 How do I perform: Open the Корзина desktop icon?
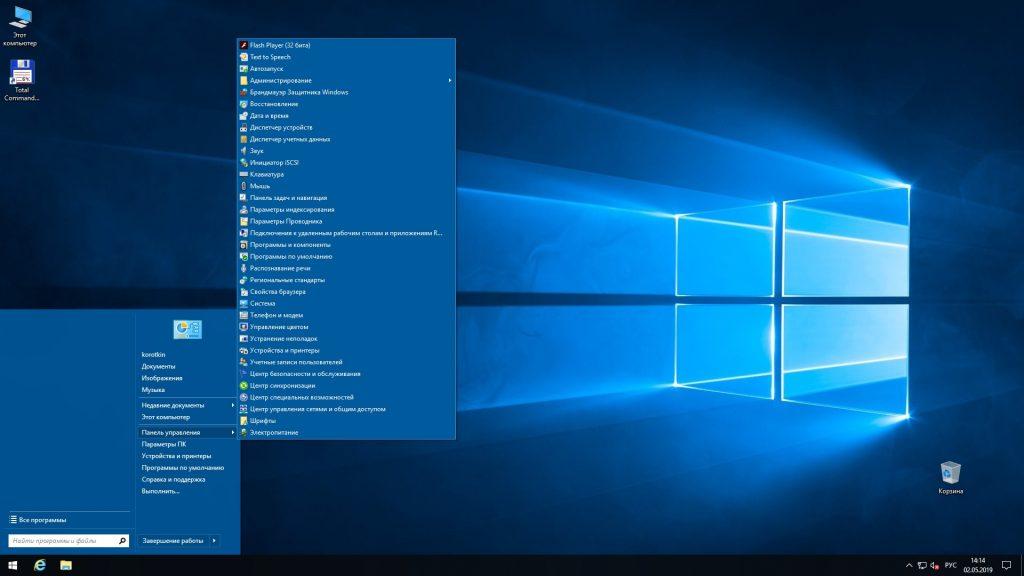coord(950,477)
